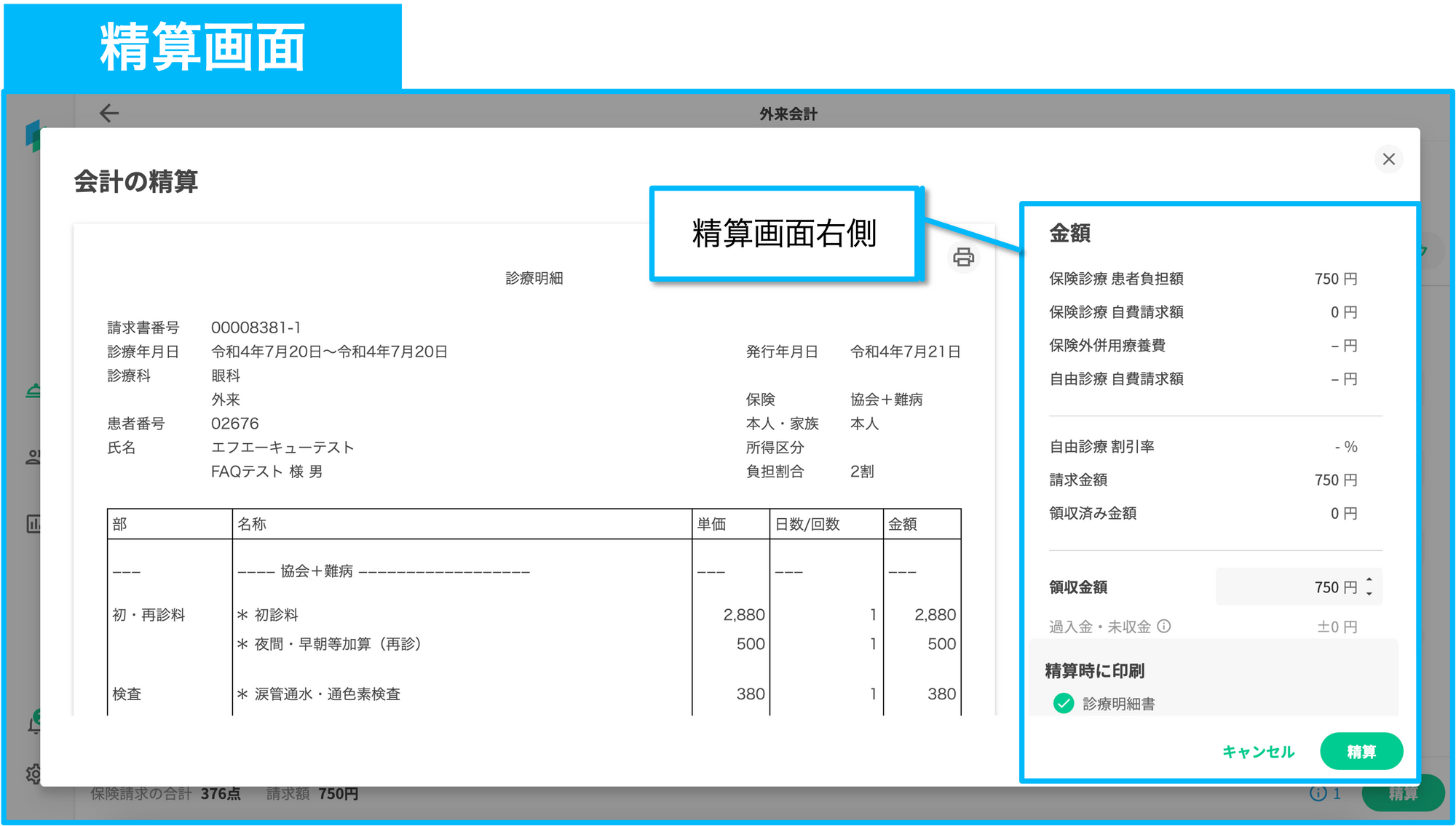
Task: Open reception bell icon in left sidebar
Action: 33,391
